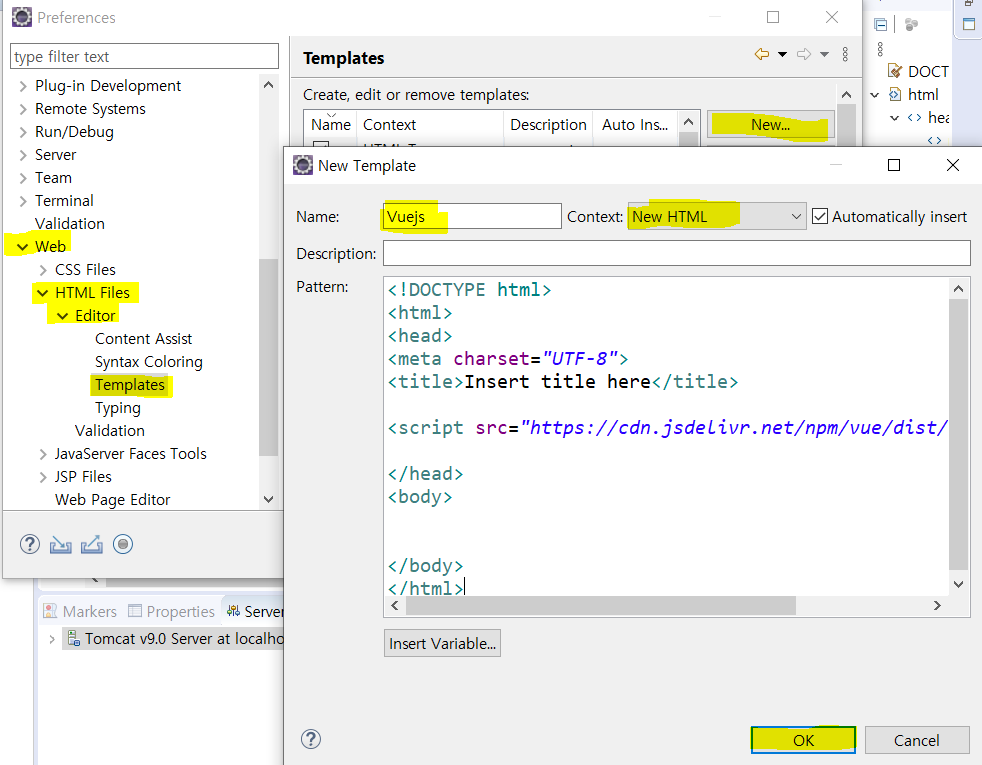Screen dimensions: 982x765
Task: Collapse the Editor node under HTML Files
Action: (x=63, y=316)
